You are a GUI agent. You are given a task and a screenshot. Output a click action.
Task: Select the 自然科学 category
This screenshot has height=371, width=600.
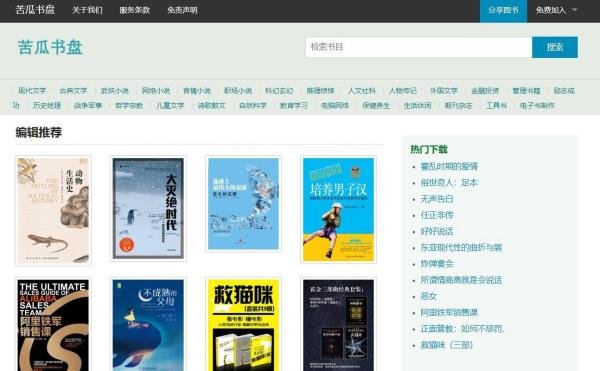[x=253, y=105]
